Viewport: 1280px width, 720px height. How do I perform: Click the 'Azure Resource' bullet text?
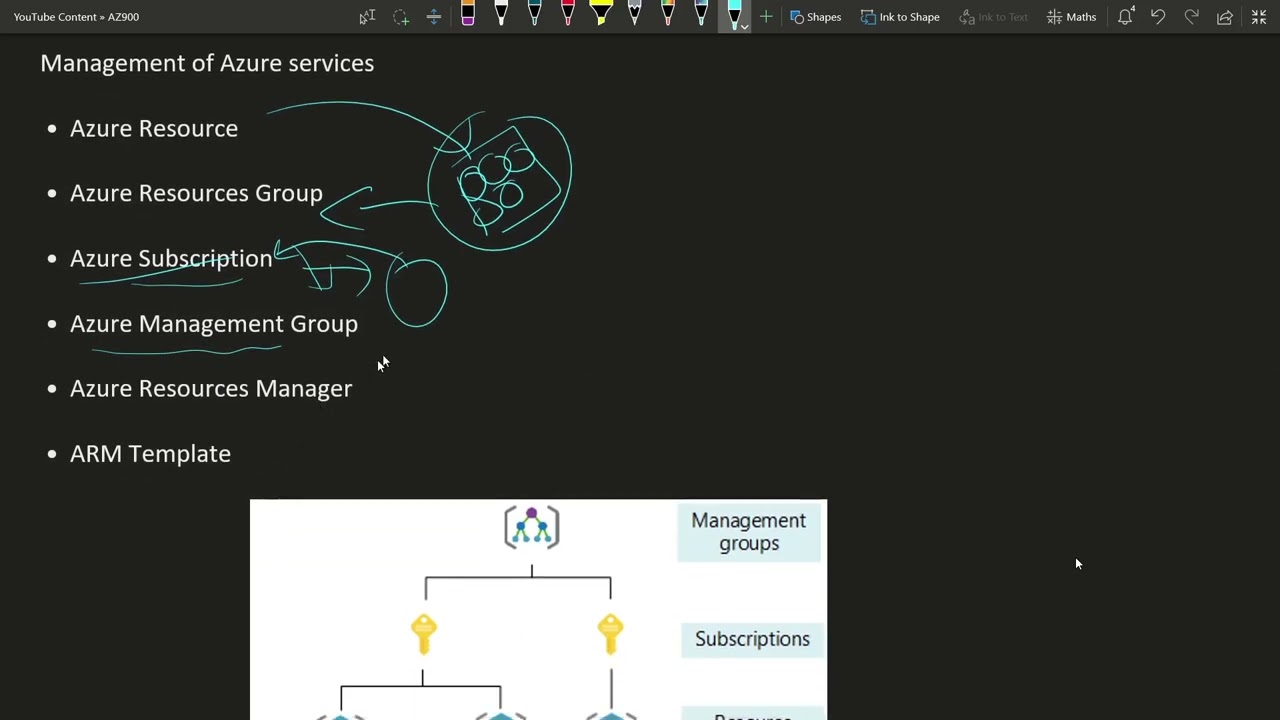click(x=154, y=129)
